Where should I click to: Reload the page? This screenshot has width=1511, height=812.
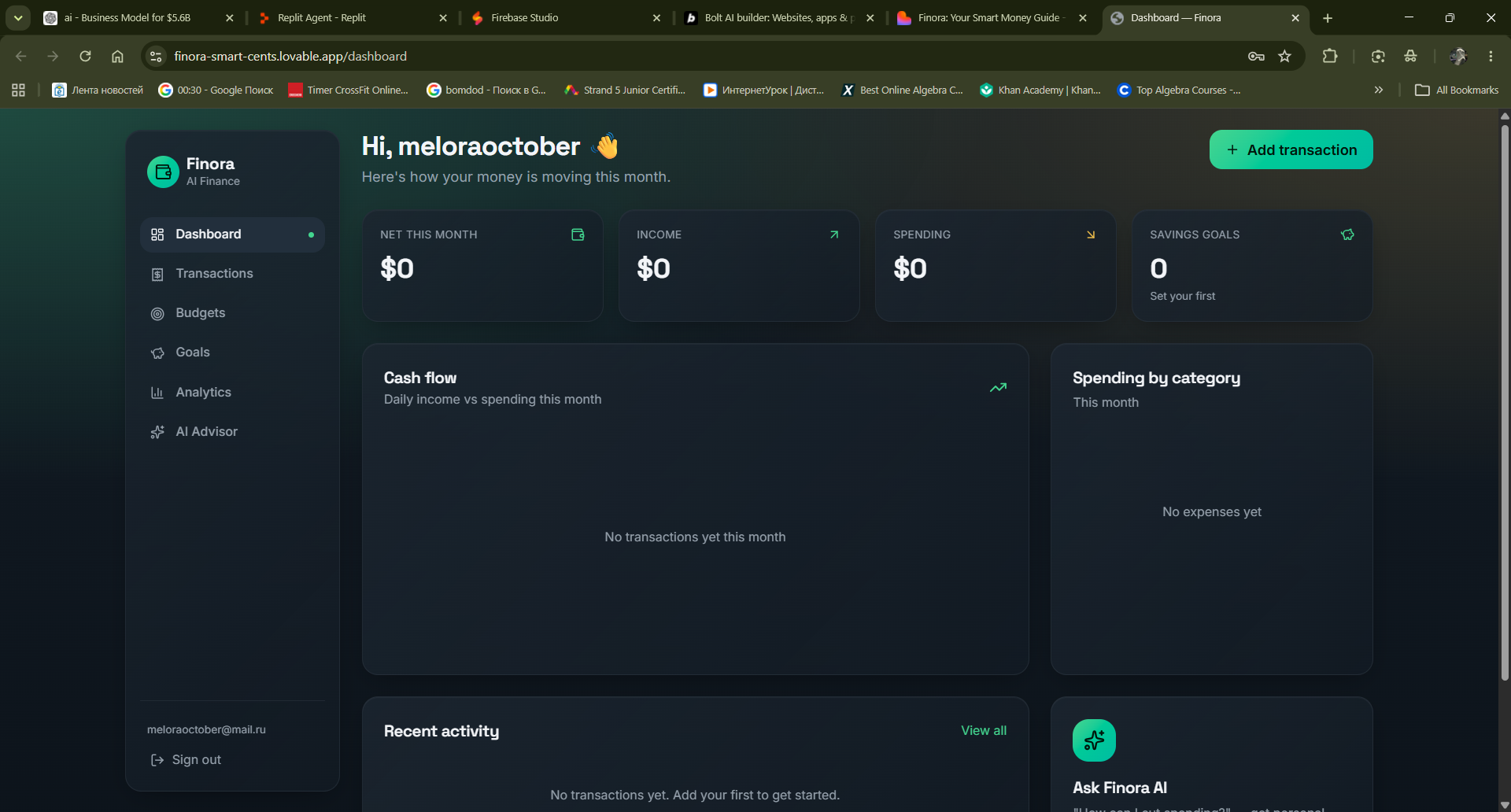pyautogui.click(x=85, y=56)
